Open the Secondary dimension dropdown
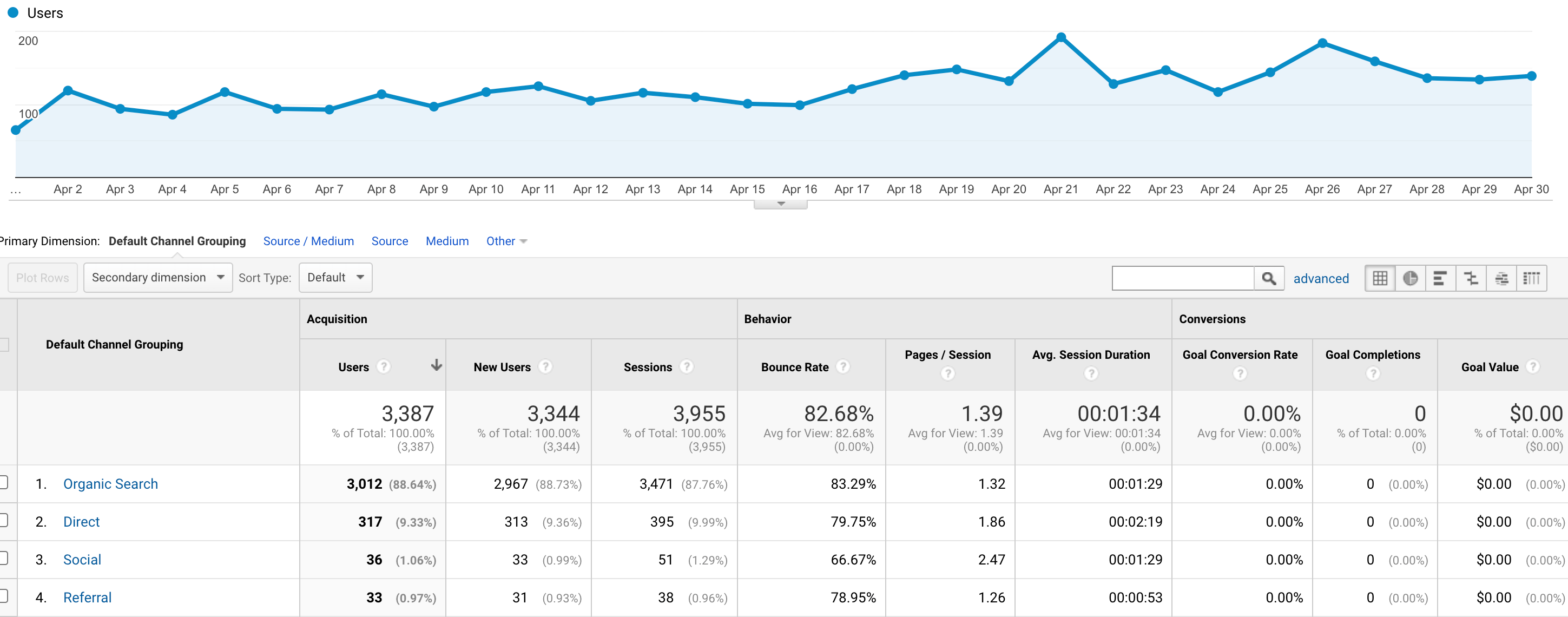Viewport: 1568px width, 617px height. [157, 278]
